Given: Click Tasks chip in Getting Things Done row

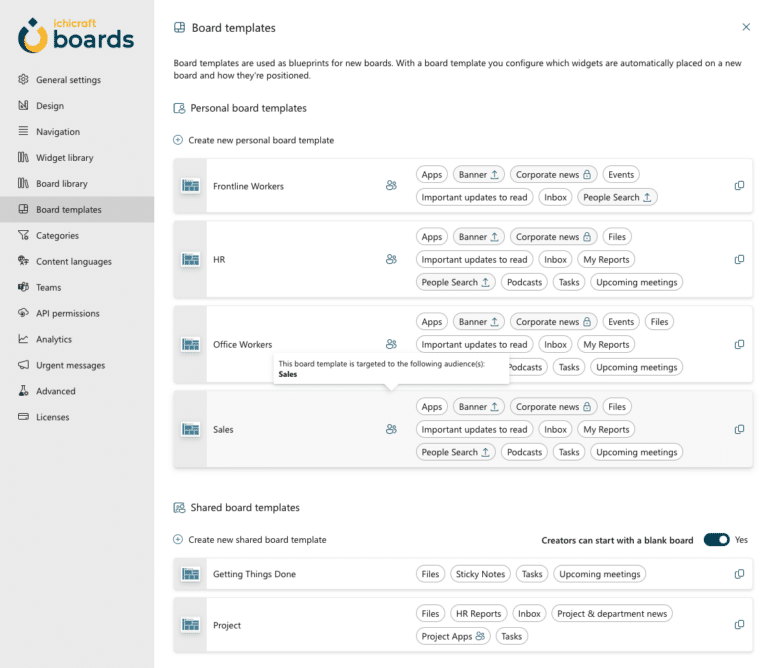Looking at the screenshot, I should (x=532, y=574).
